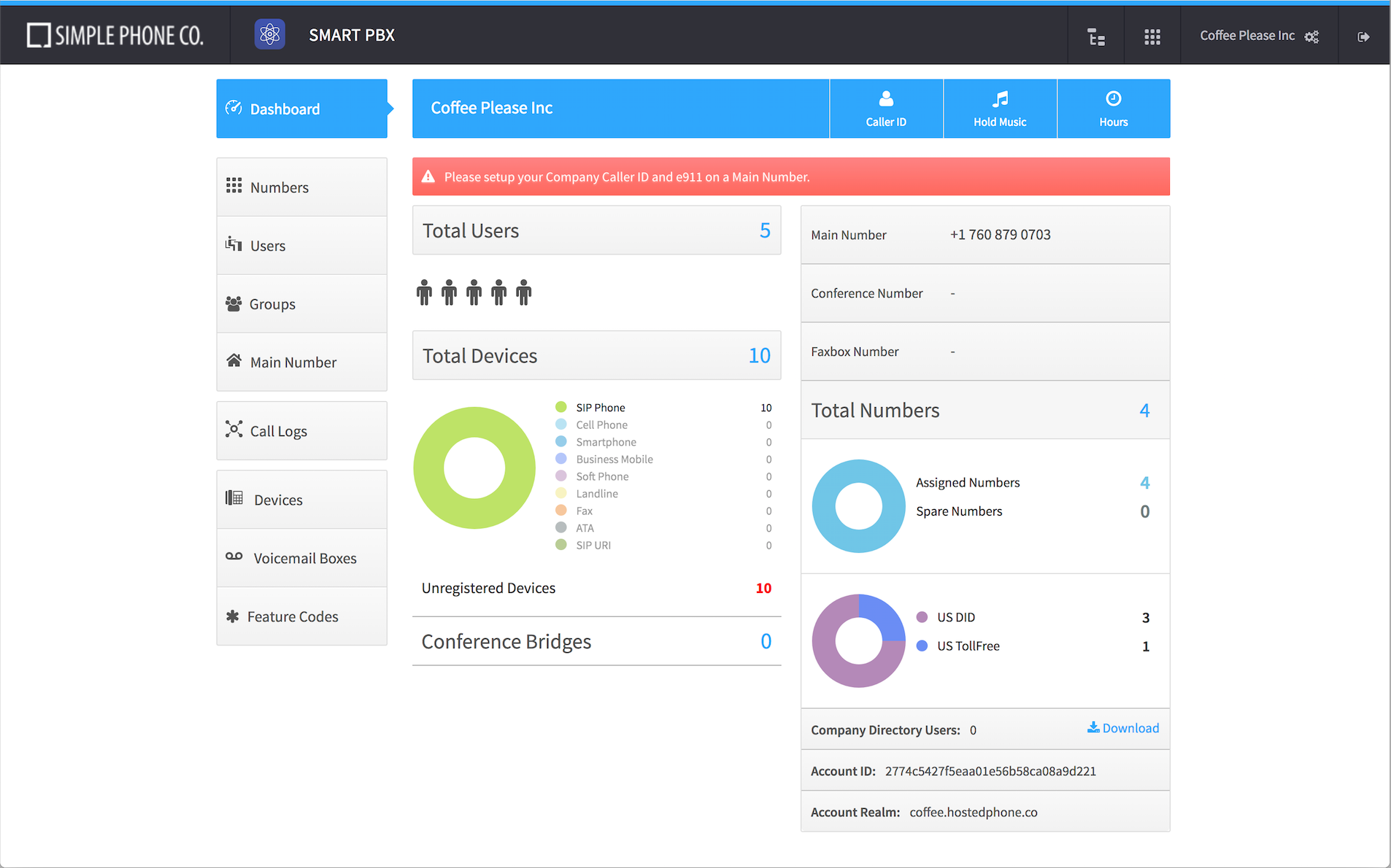The width and height of the screenshot is (1391, 868).
Task: Click the Users icon in sidebar
Action: tap(234, 244)
